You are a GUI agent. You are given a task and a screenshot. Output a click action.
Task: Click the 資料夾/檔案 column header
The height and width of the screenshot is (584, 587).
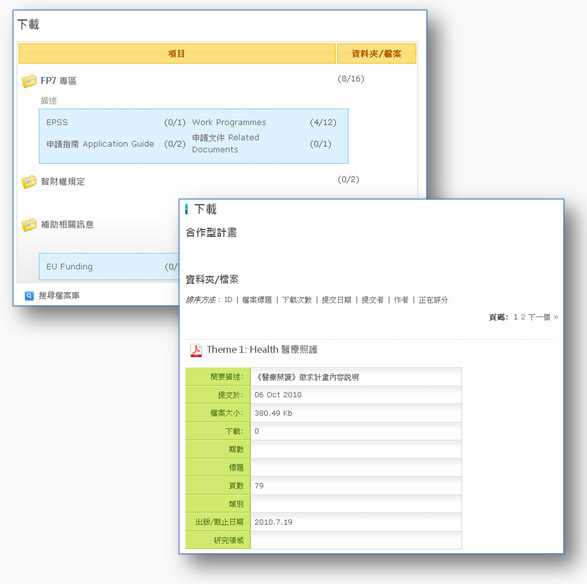tap(377, 54)
